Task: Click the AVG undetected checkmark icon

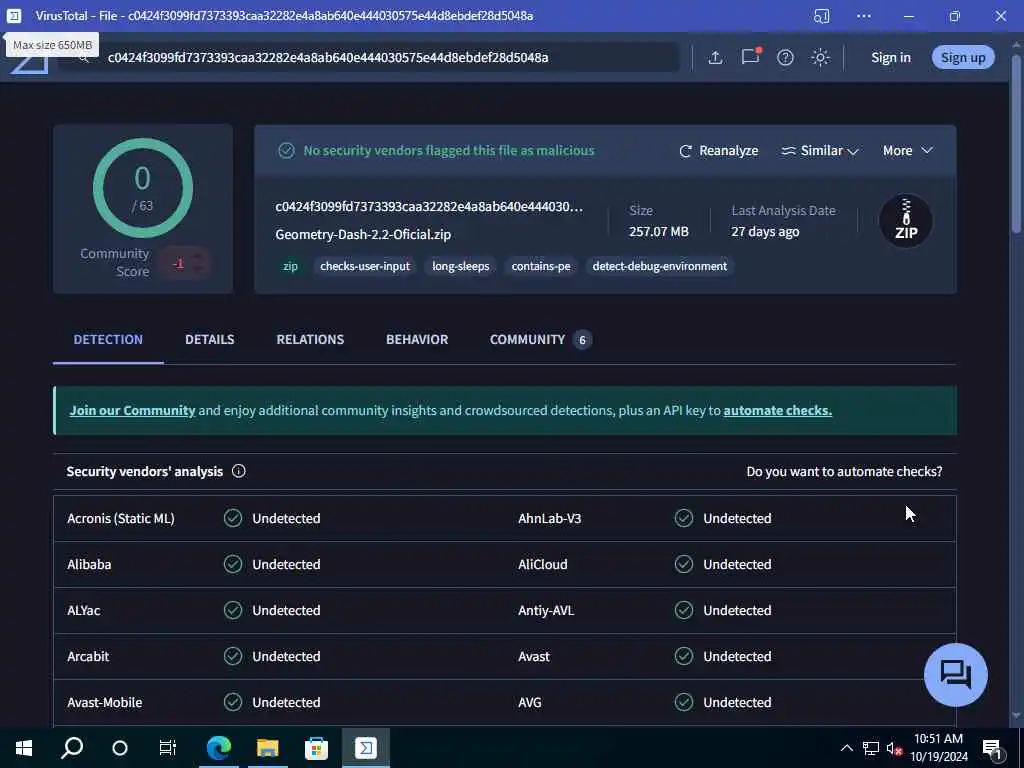Action: pyautogui.click(x=684, y=703)
